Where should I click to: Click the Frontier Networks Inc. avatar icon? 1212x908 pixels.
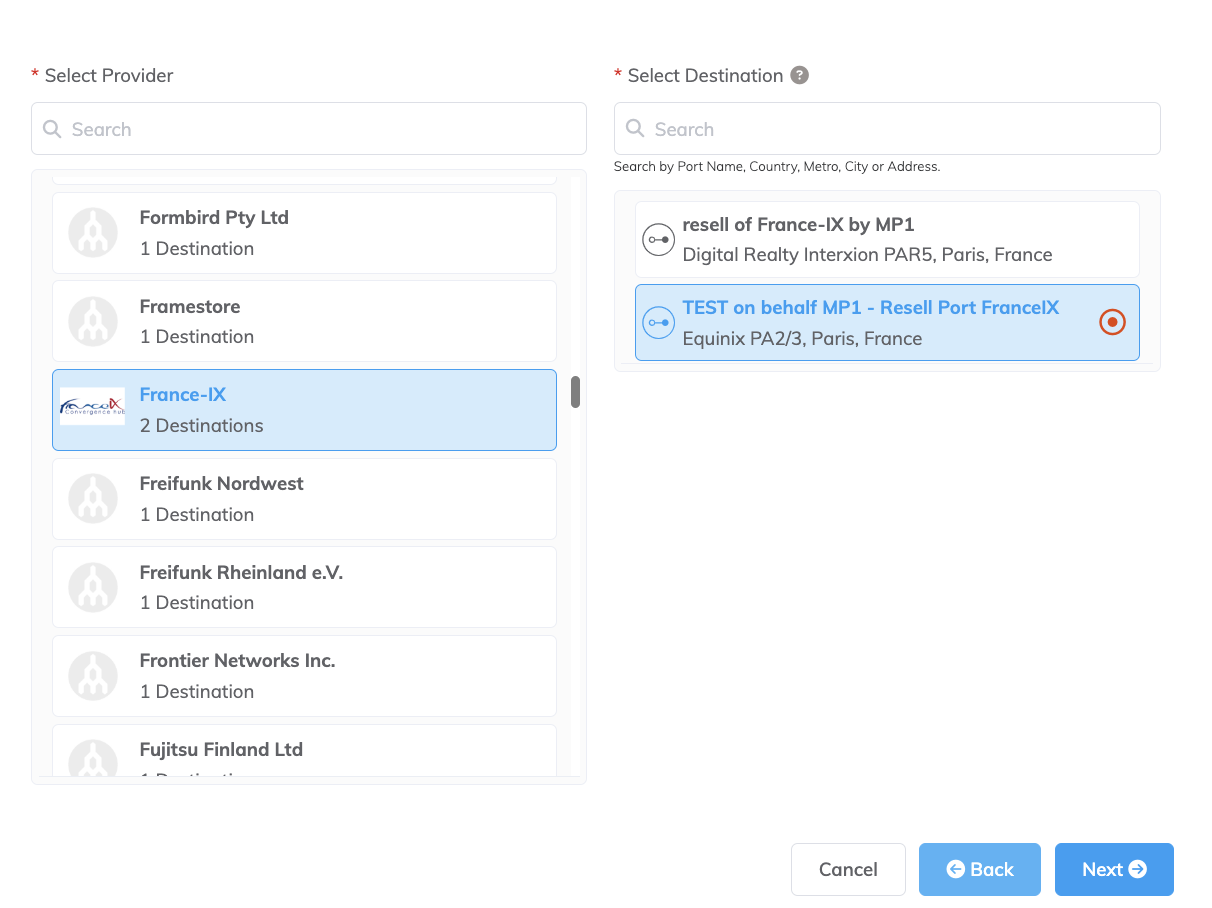coord(92,675)
